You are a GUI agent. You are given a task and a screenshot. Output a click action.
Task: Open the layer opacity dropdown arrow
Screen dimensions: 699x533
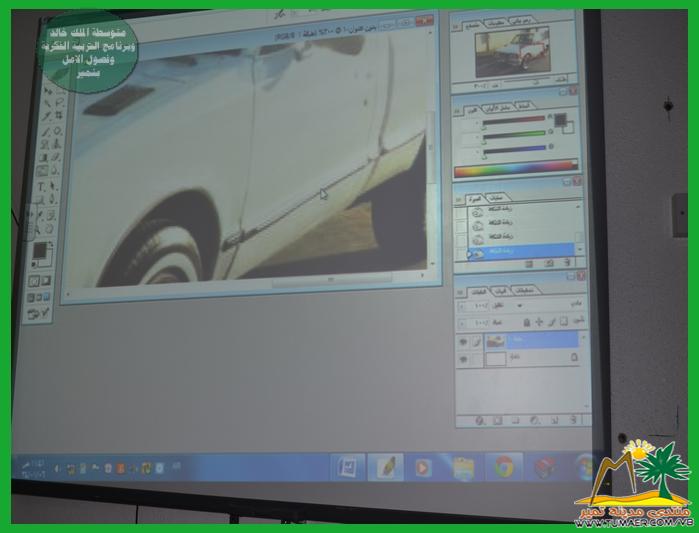point(462,307)
